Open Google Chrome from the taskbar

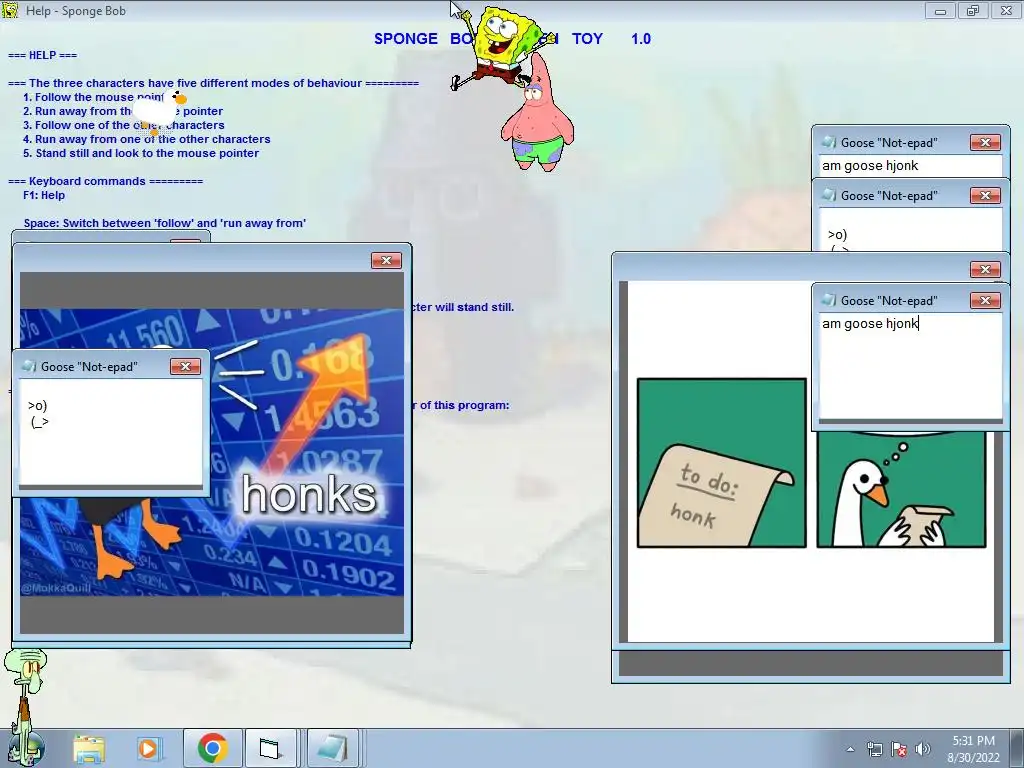[x=212, y=748]
